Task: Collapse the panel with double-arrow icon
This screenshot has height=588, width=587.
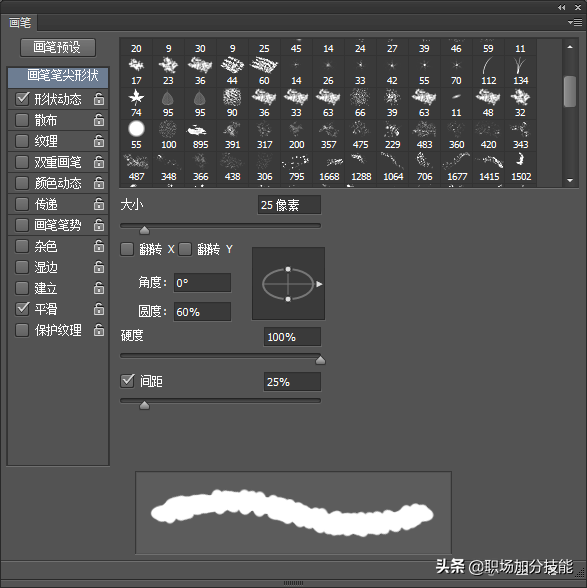Action: (561, 7)
